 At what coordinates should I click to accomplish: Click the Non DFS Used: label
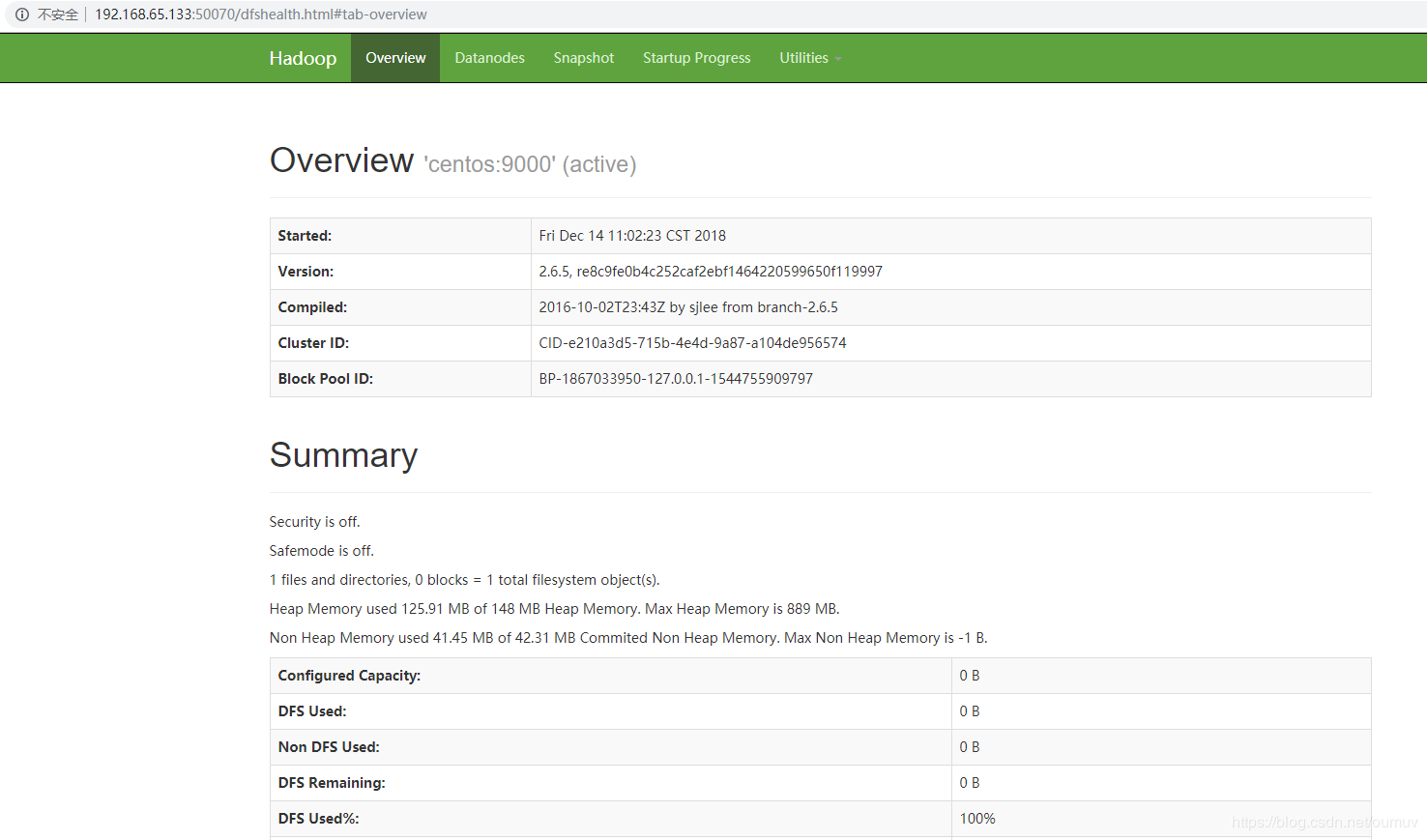[329, 747]
